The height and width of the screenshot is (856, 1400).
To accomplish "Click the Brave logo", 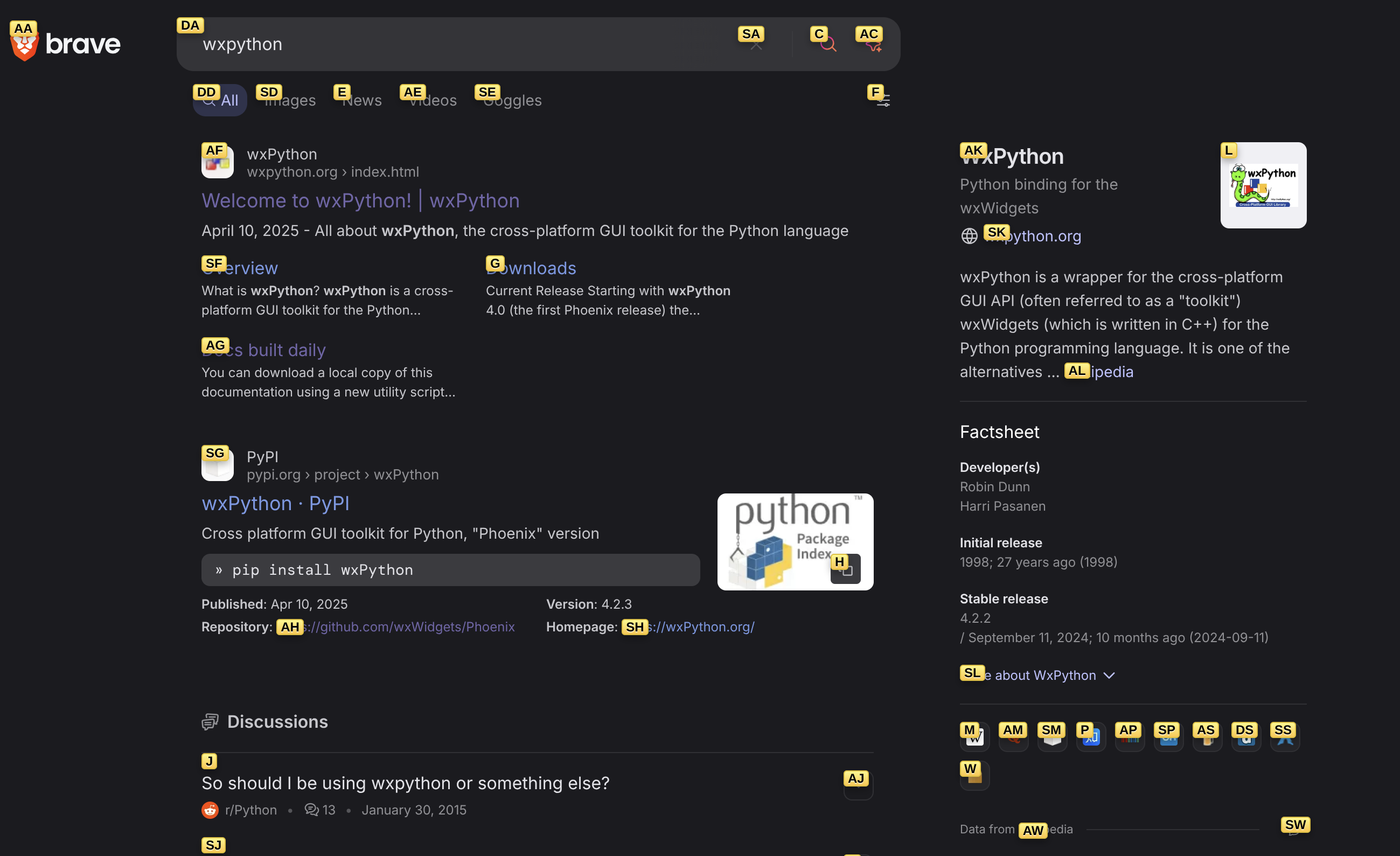I will (x=65, y=41).
